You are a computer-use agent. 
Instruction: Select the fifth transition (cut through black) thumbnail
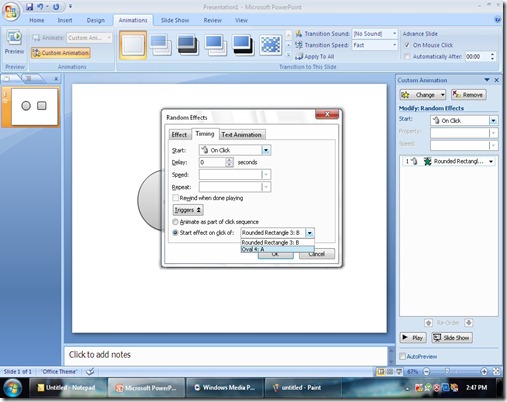(243, 45)
